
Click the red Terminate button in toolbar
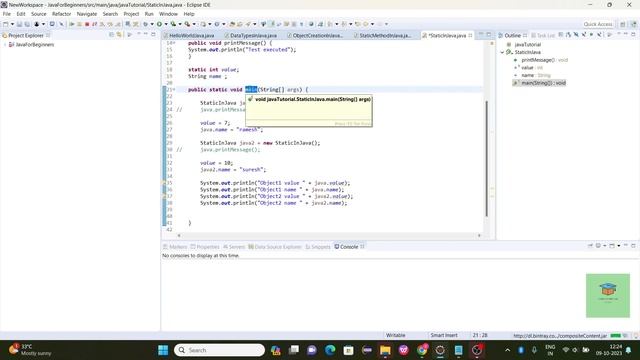coord(87,24)
